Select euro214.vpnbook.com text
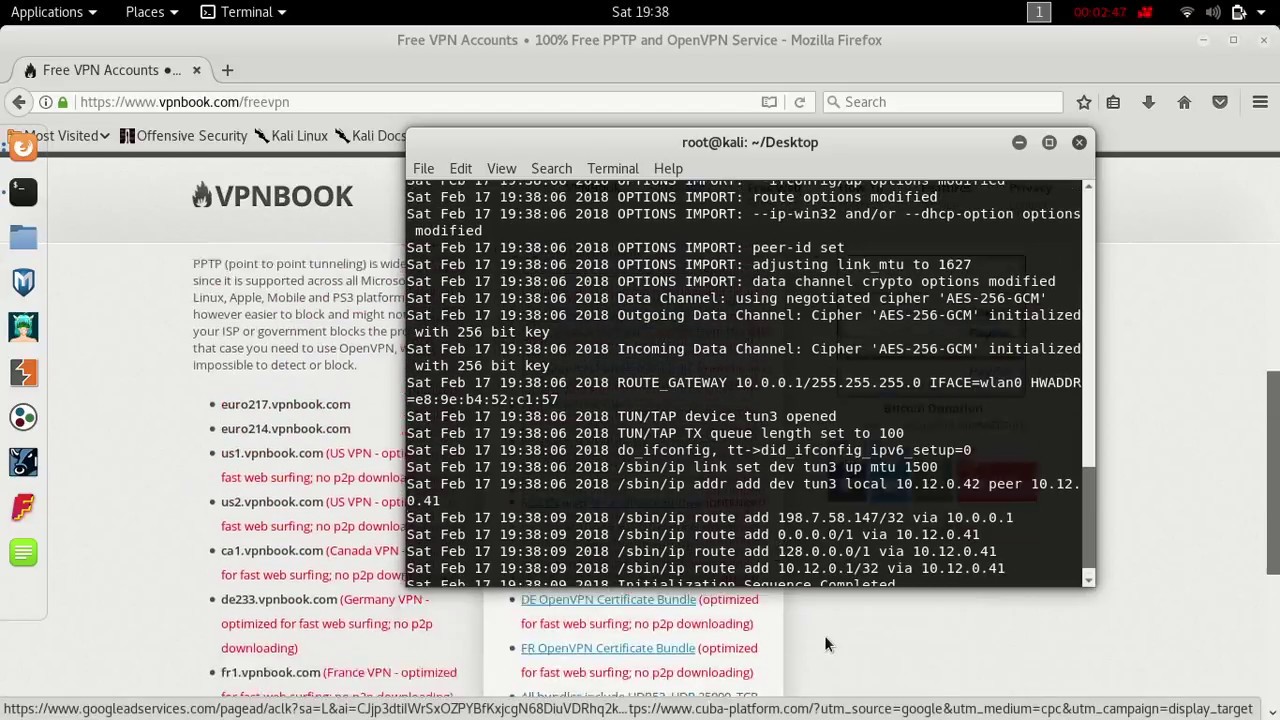1280x720 pixels. pos(285,429)
